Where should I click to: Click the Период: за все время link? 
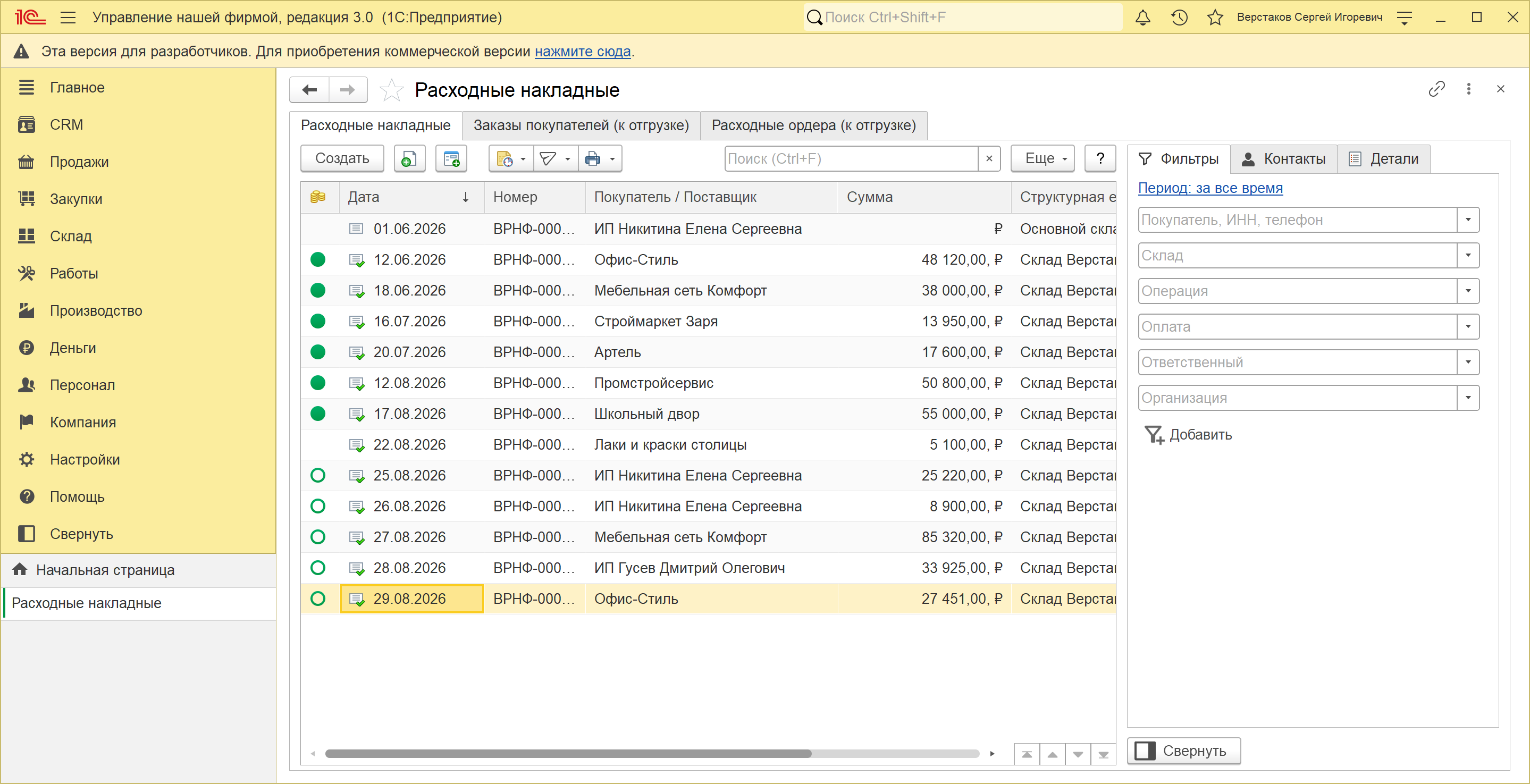coord(1210,188)
